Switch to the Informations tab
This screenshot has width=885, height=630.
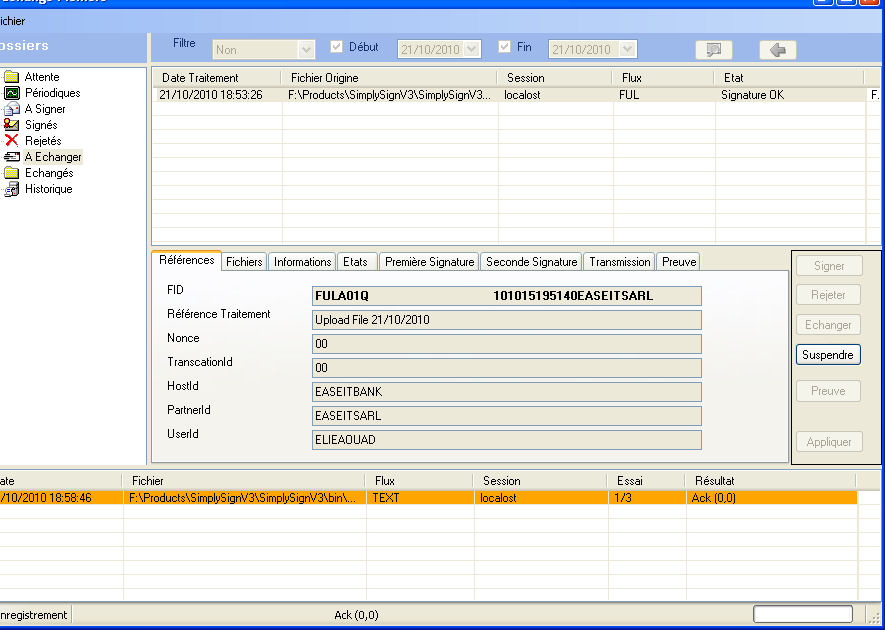click(303, 262)
